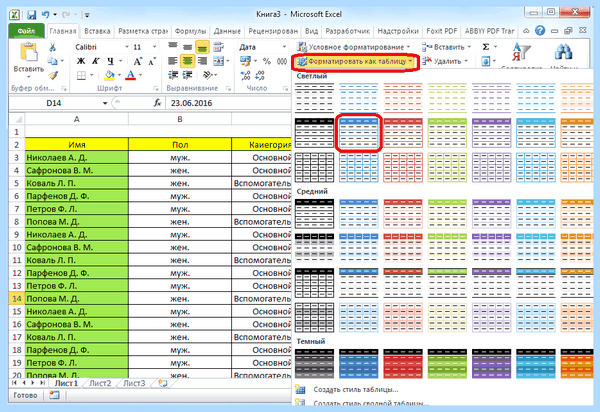
Task: Open the Файл tab
Action: [26, 31]
